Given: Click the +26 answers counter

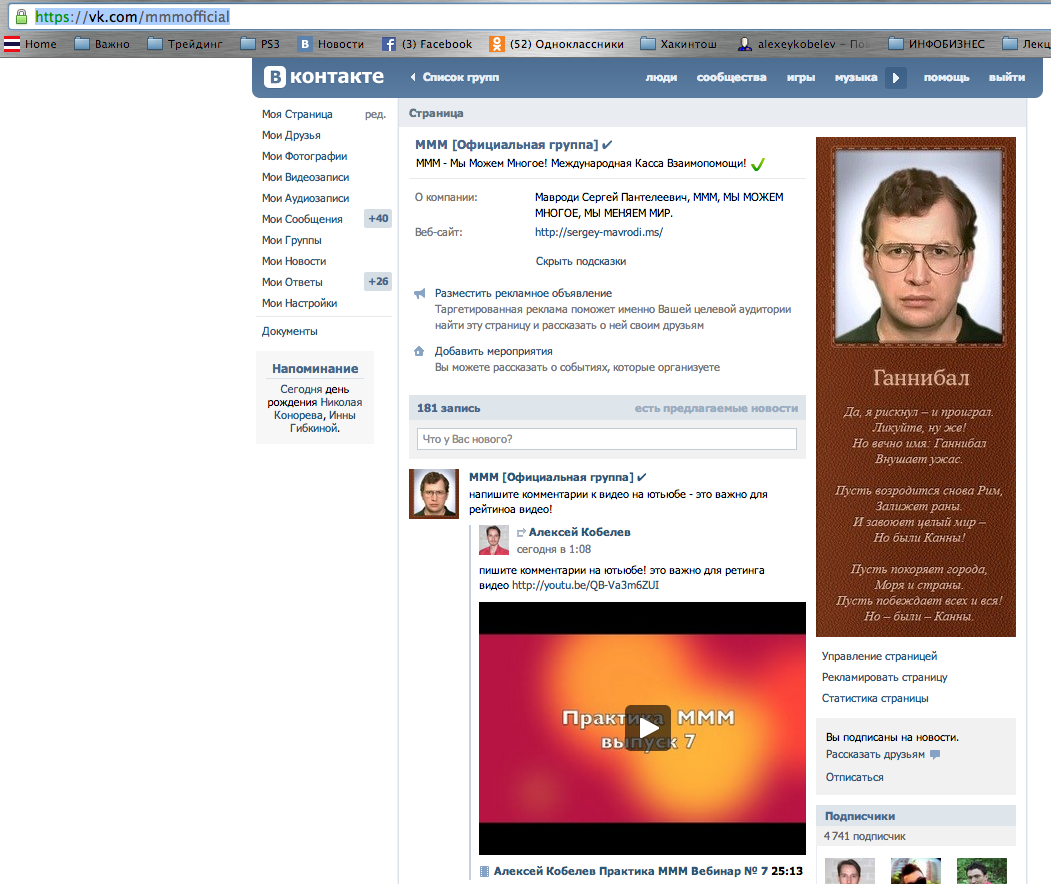Looking at the screenshot, I should [x=378, y=281].
